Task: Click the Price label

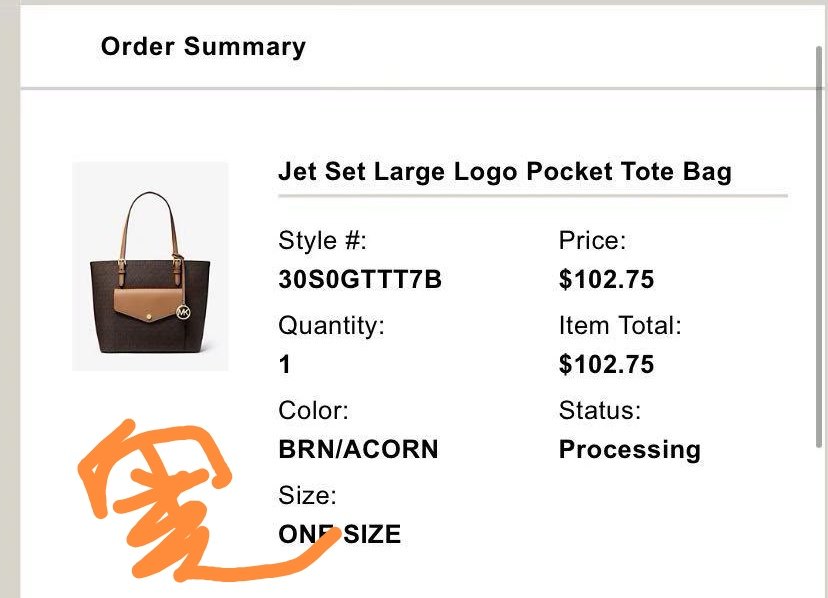Action: (592, 241)
